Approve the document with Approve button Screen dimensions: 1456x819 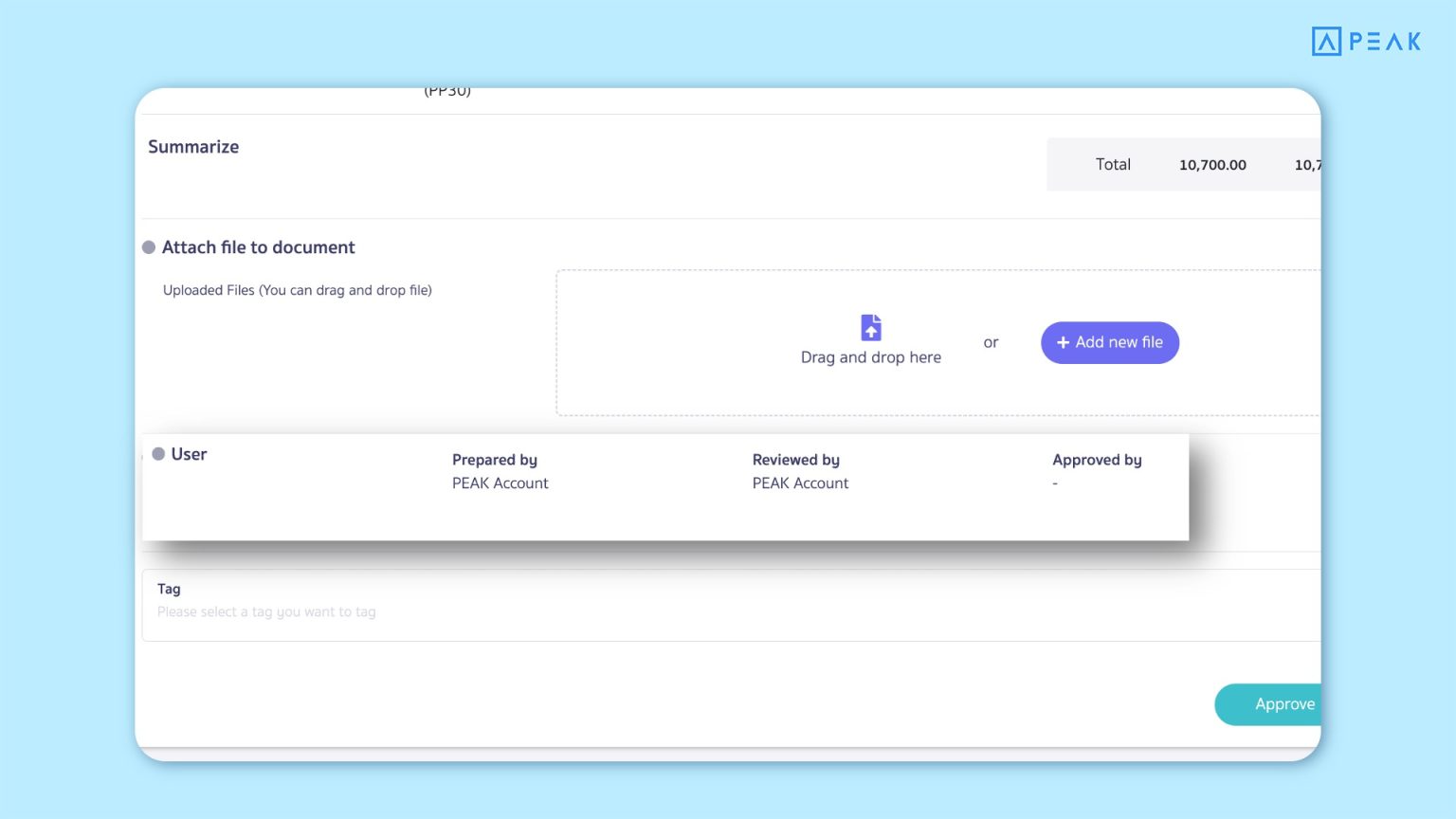point(1270,704)
